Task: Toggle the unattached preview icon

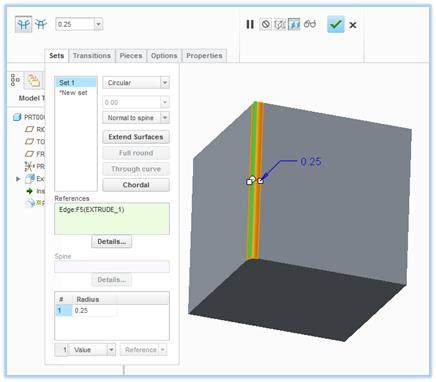Action: 279,24
